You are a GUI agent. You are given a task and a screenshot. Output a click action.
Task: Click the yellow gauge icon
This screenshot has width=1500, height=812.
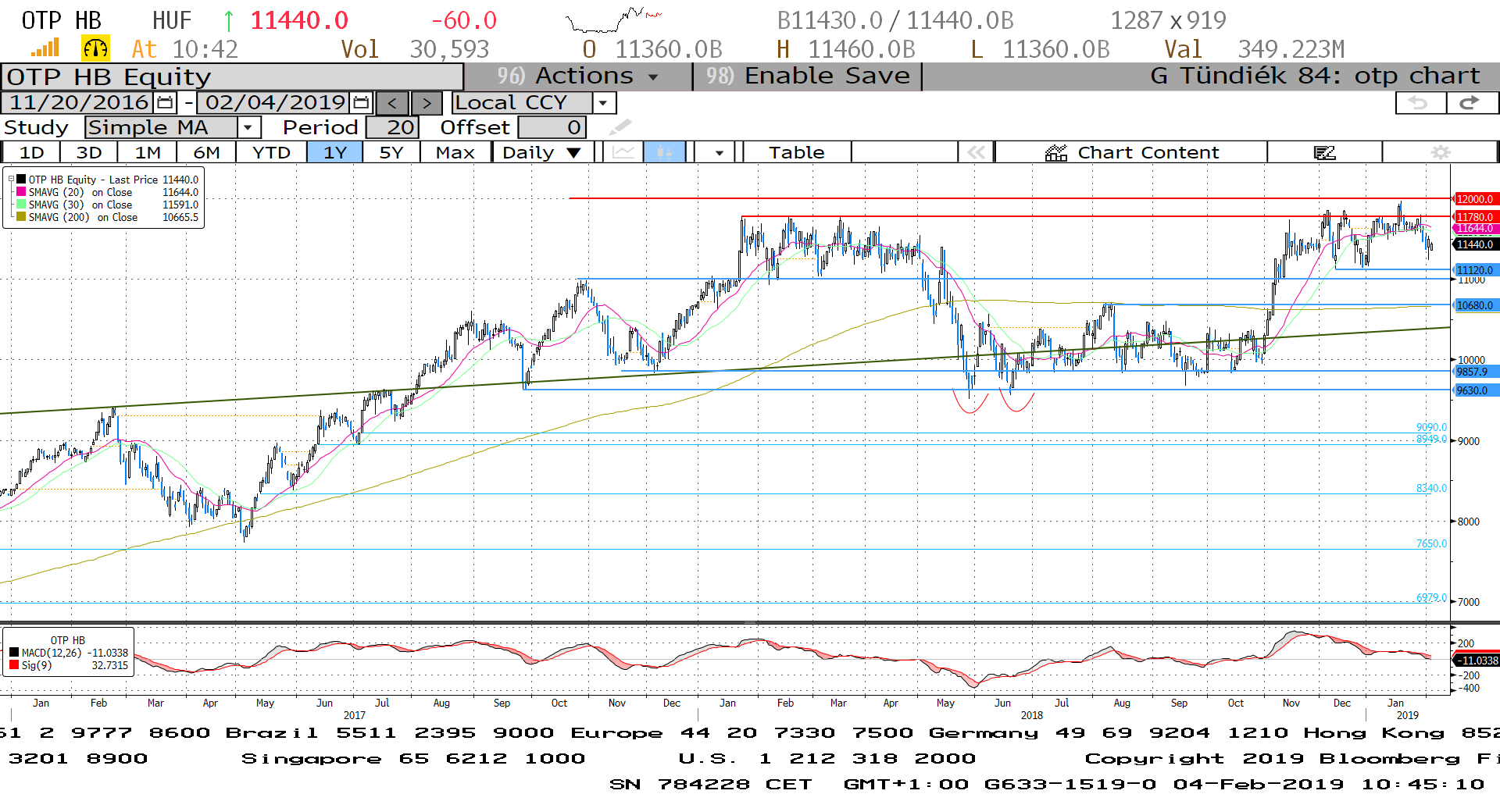point(95,48)
